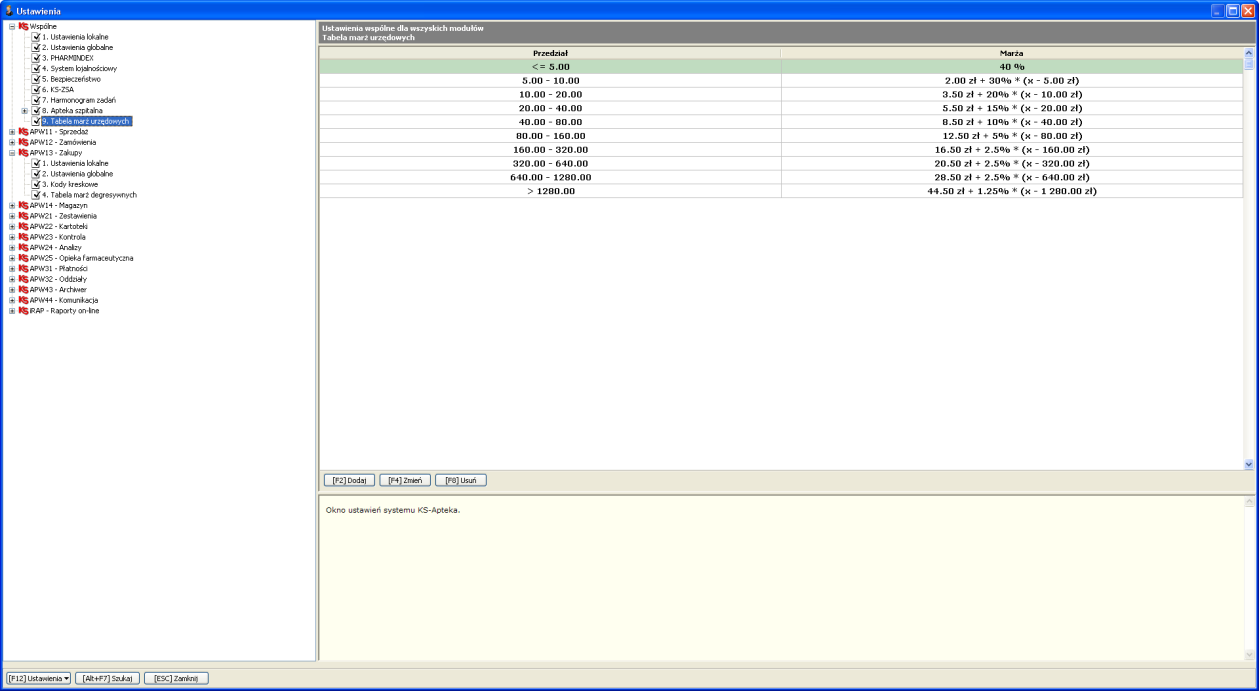Select the "<= 5.00" table row
This screenshot has height=691, width=1259.
(781, 66)
